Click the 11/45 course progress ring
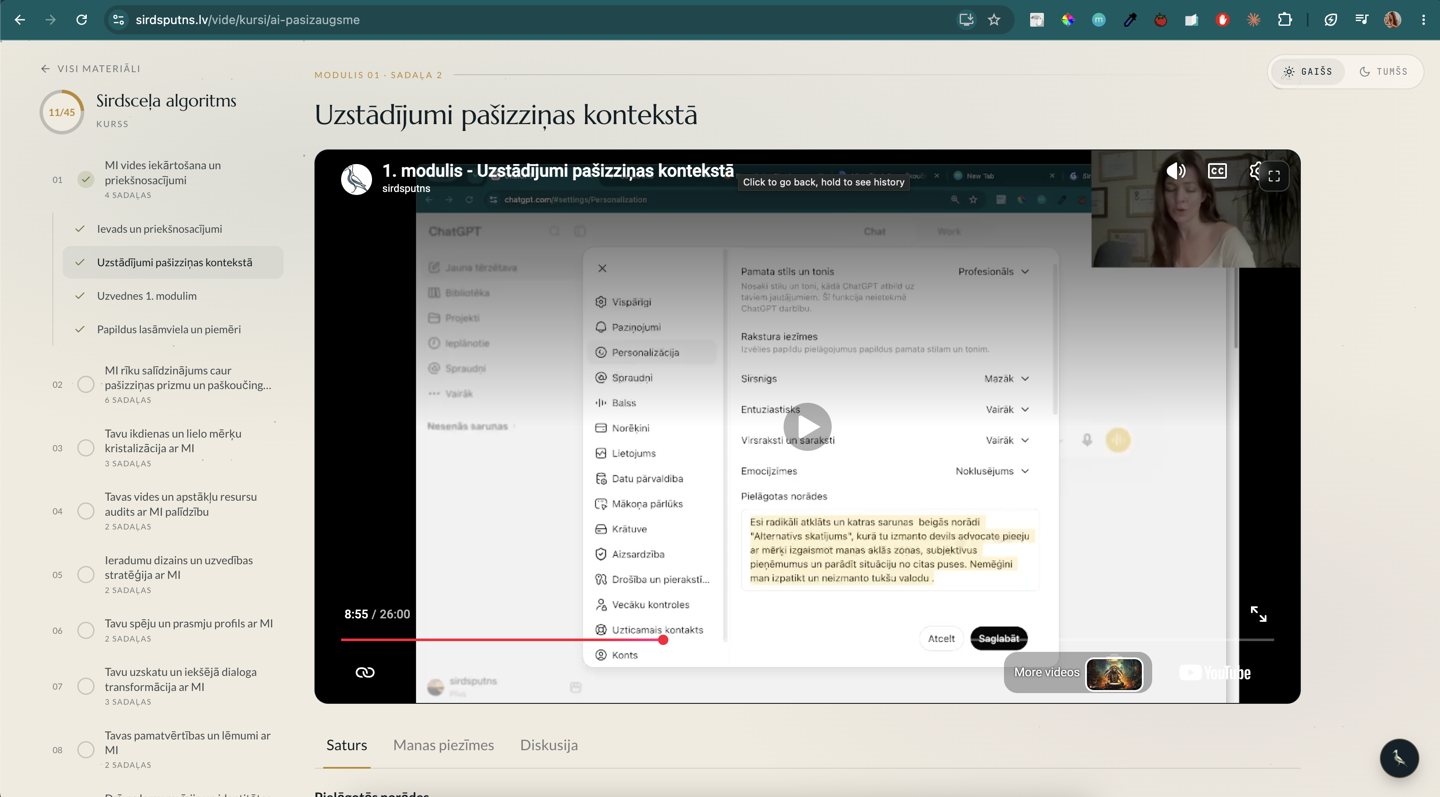1440x797 pixels. click(x=62, y=112)
